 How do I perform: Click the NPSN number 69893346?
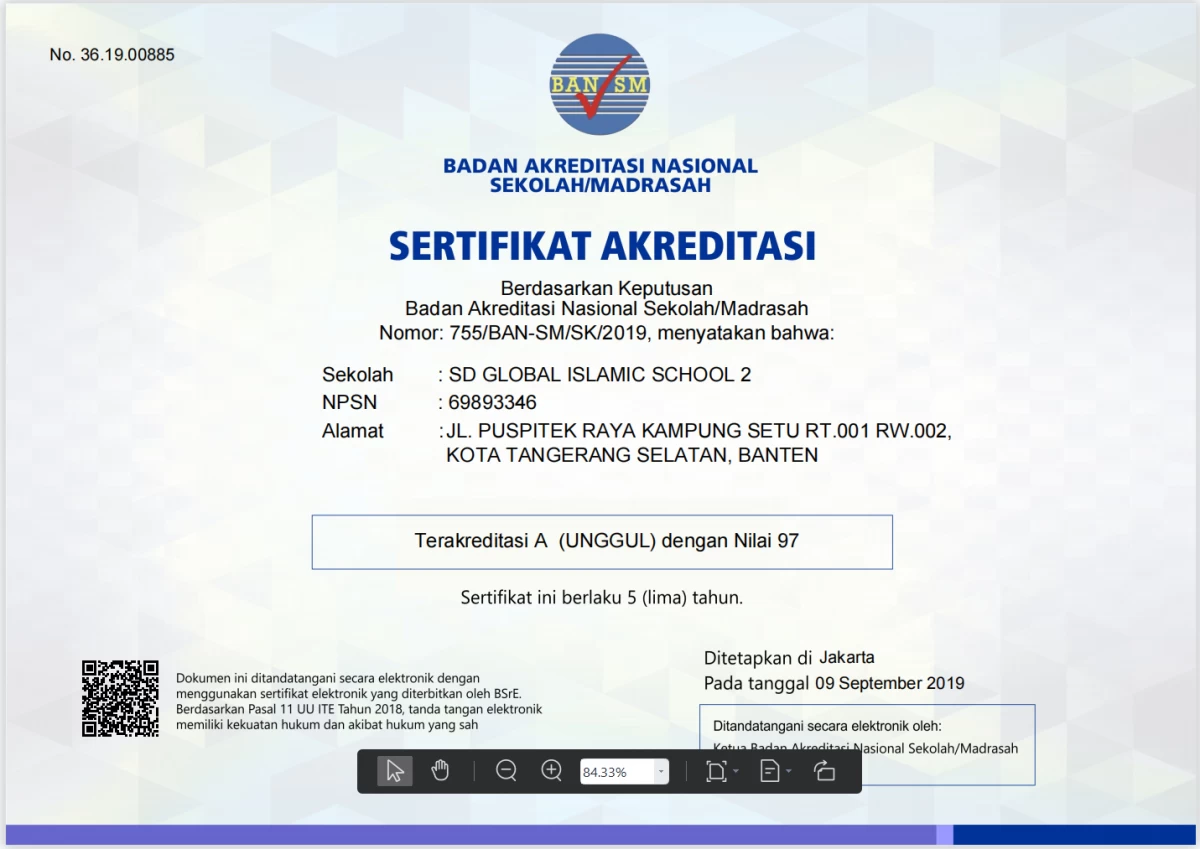(x=492, y=403)
